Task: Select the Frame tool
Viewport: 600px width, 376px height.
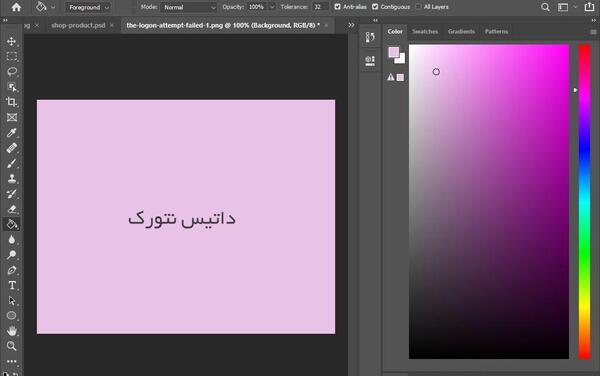Action: [x=11, y=117]
